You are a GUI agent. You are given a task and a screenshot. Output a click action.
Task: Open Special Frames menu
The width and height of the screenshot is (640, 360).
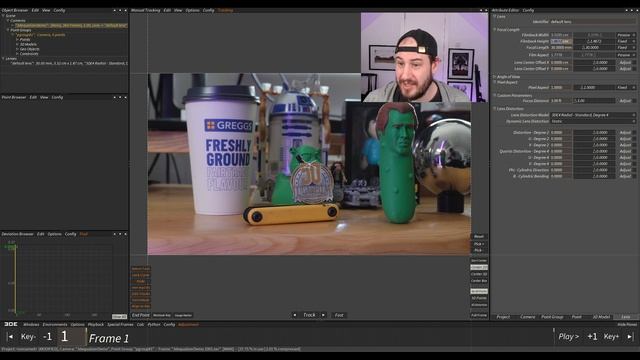pos(120,324)
